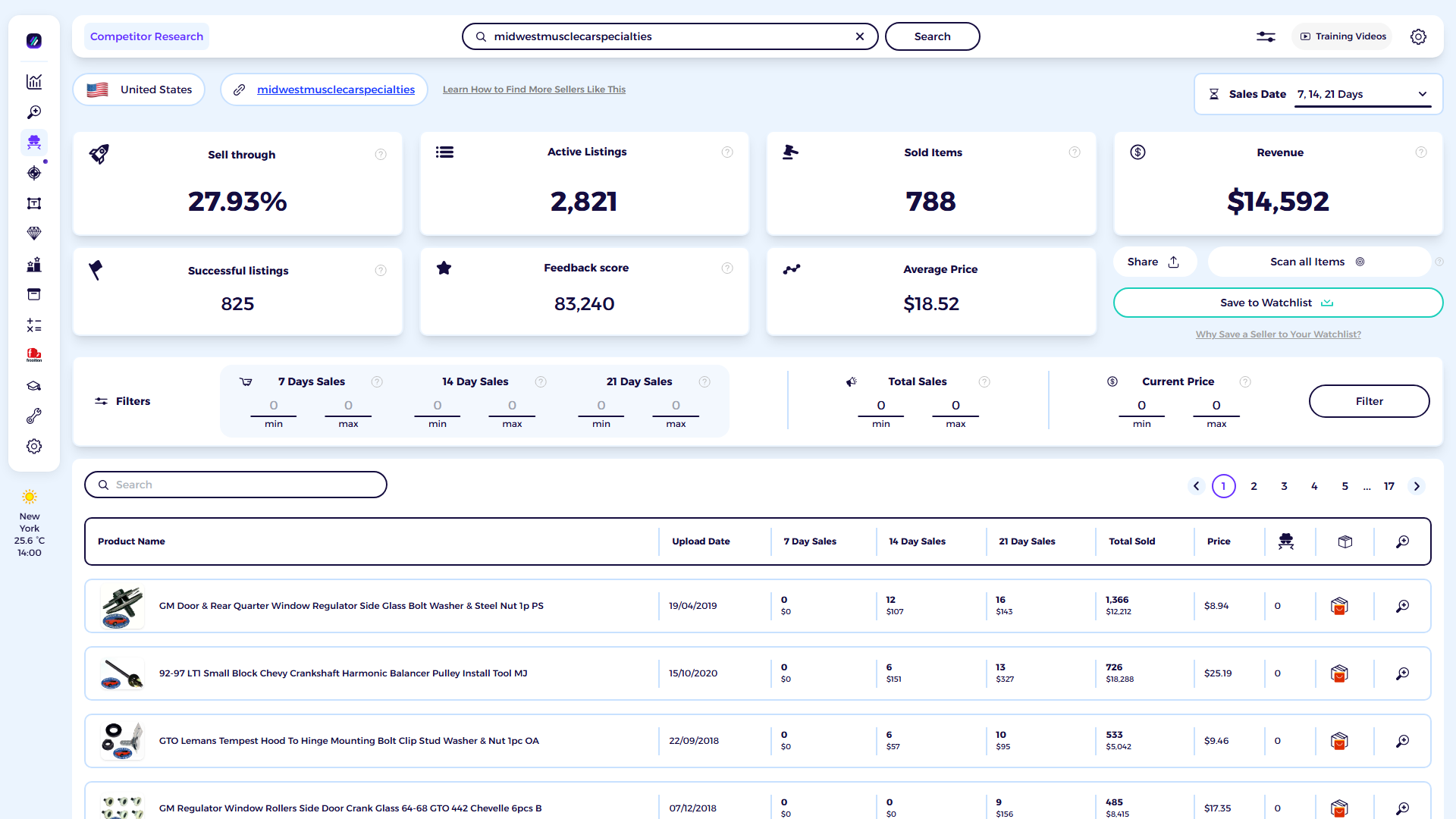Click the 7 Days Sales help icon

click(377, 382)
